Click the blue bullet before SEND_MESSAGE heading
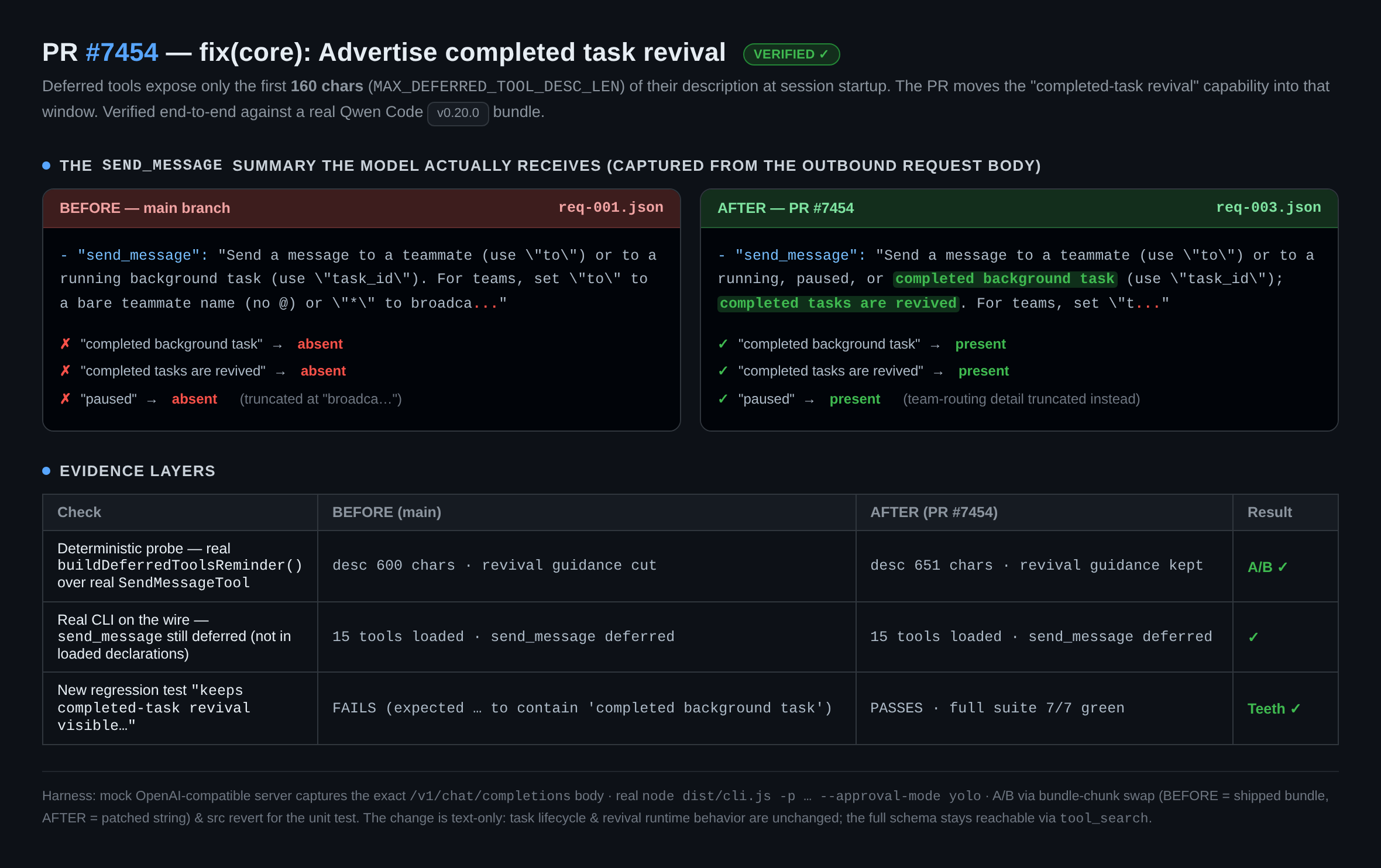Screen dimensions: 1381x868 point(46,166)
